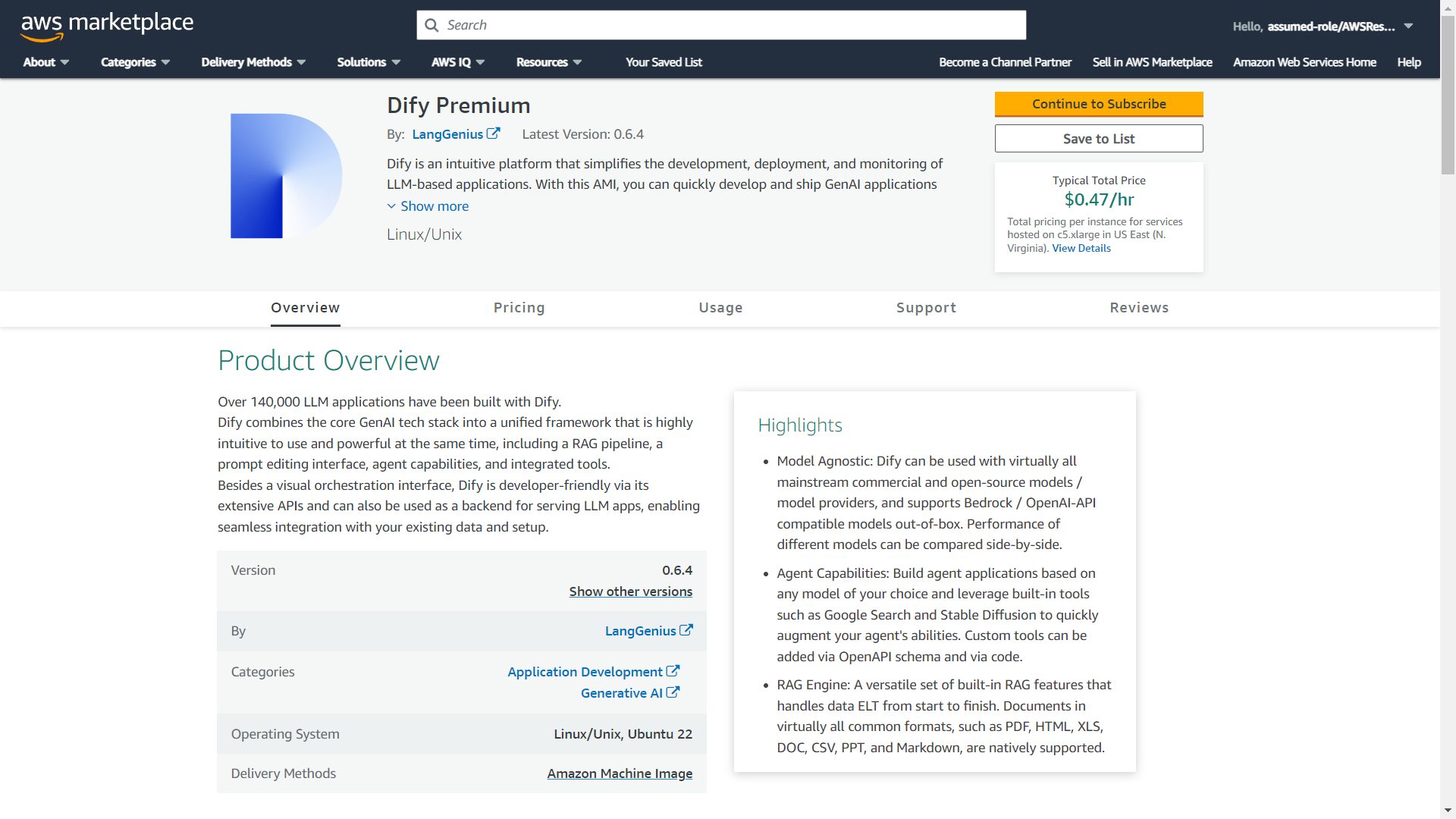This screenshot has height=819, width=1456.
Task: Click external link icon beside LangGenius header
Action: [x=494, y=133]
